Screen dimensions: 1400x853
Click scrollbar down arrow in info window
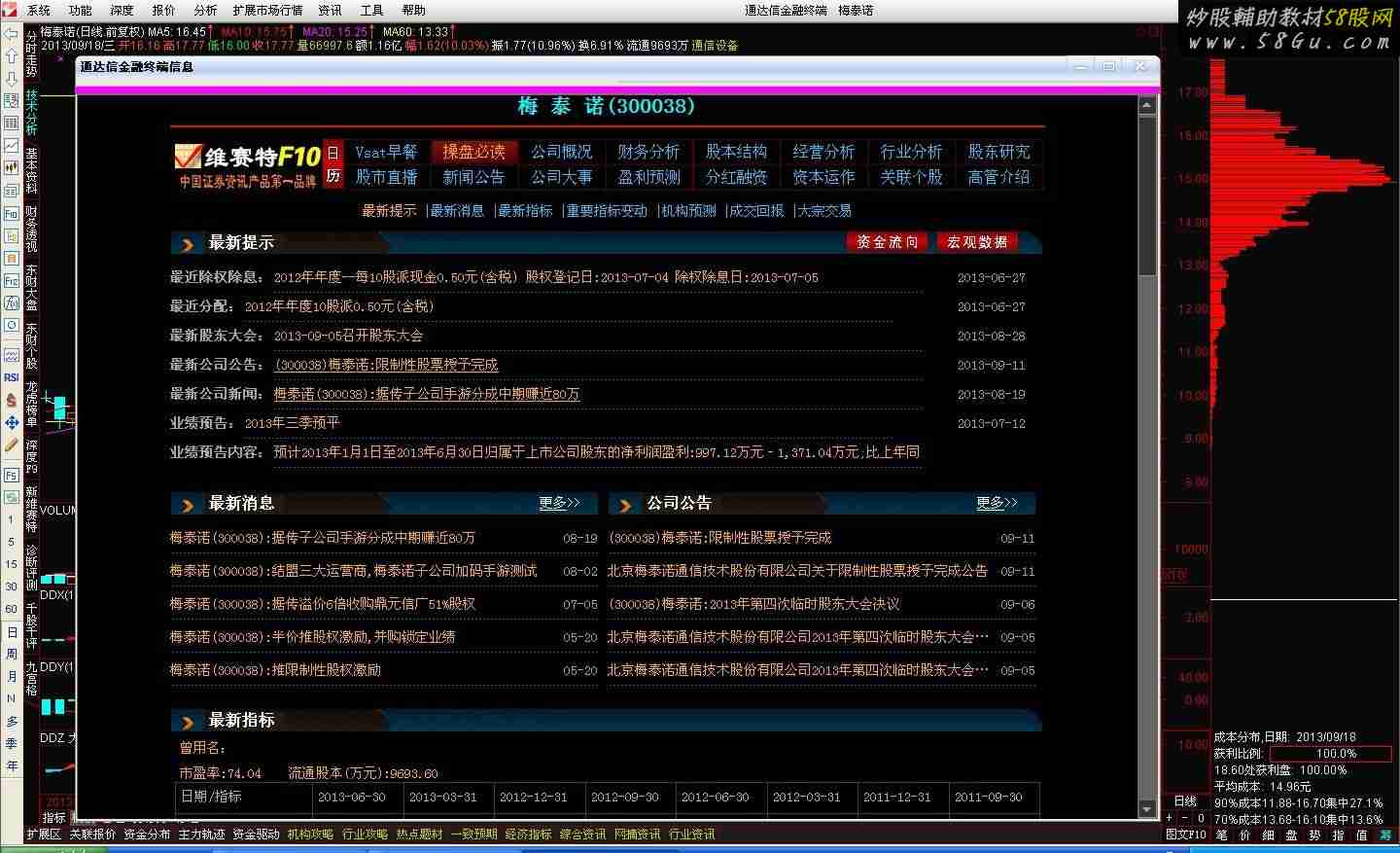[x=1147, y=809]
